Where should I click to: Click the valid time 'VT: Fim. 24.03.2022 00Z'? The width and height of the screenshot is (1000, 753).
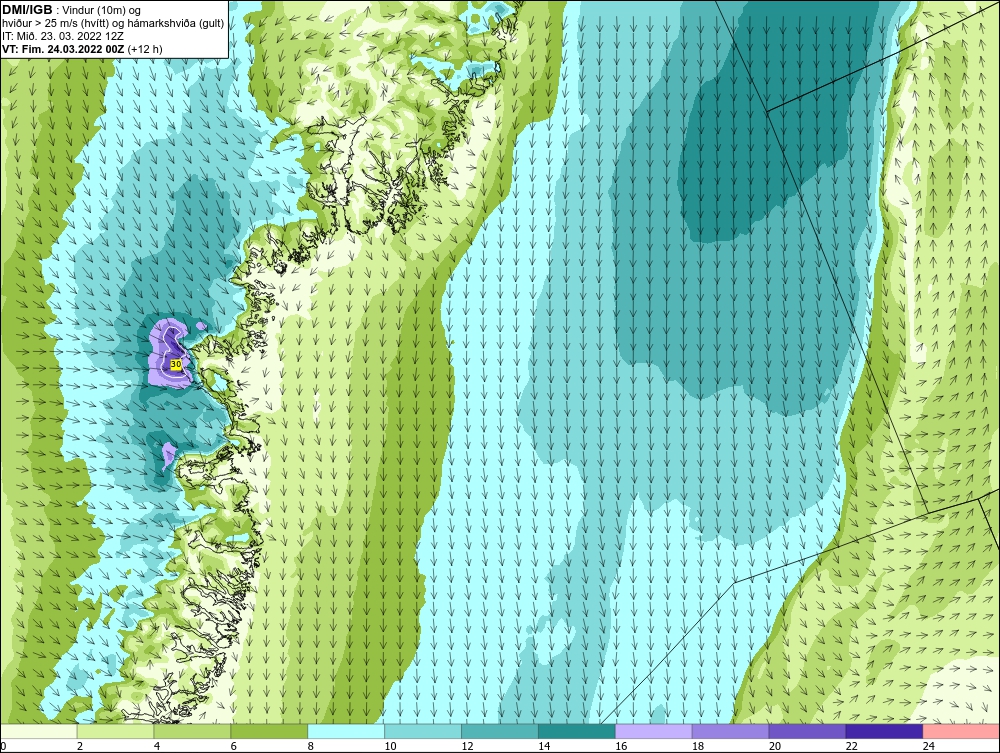(x=64, y=48)
